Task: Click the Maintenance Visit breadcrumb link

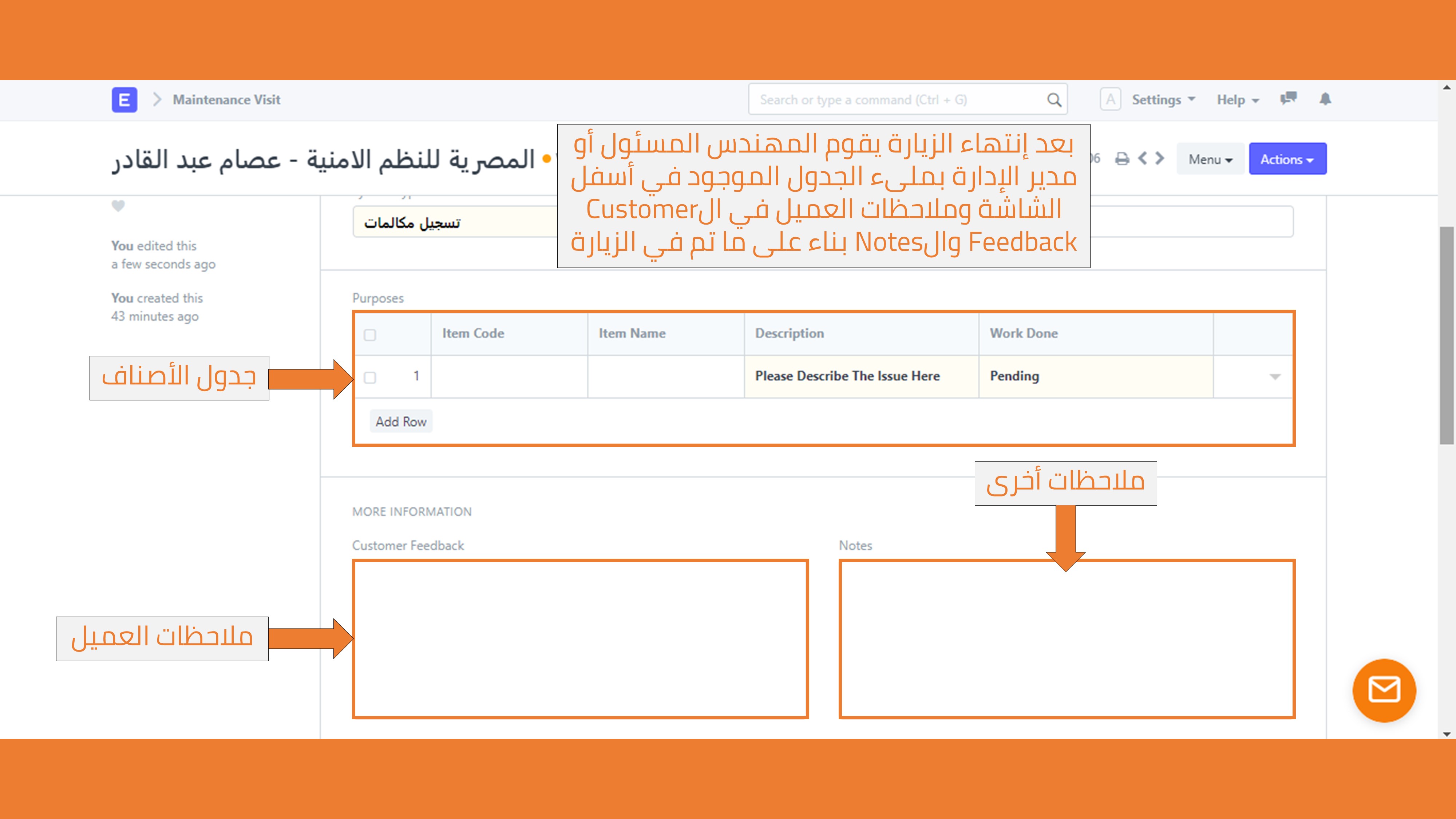Action: click(x=226, y=100)
